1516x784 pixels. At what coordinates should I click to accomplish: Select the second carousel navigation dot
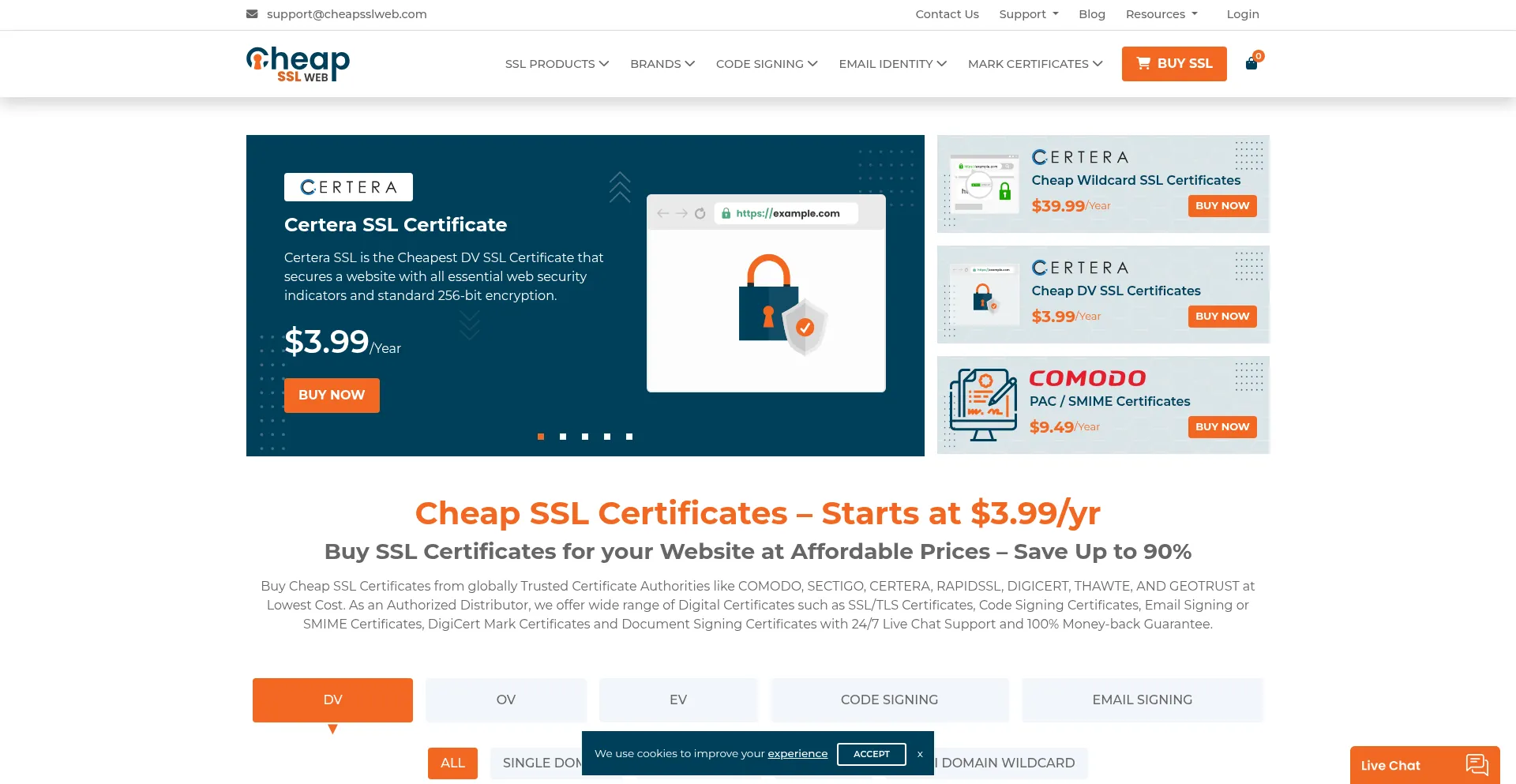563,436
